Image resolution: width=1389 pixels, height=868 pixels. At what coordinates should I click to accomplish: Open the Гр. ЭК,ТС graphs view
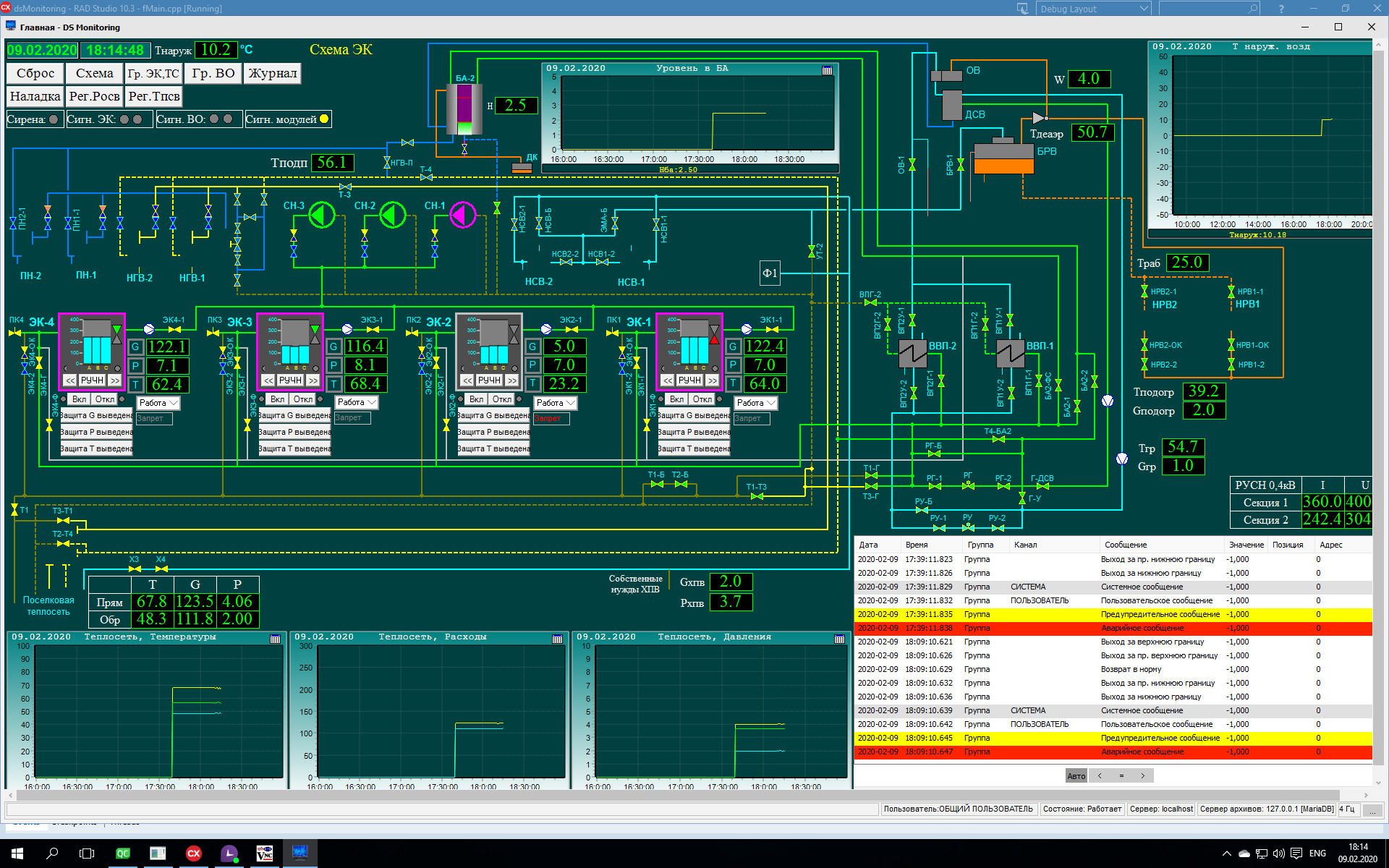153,73
